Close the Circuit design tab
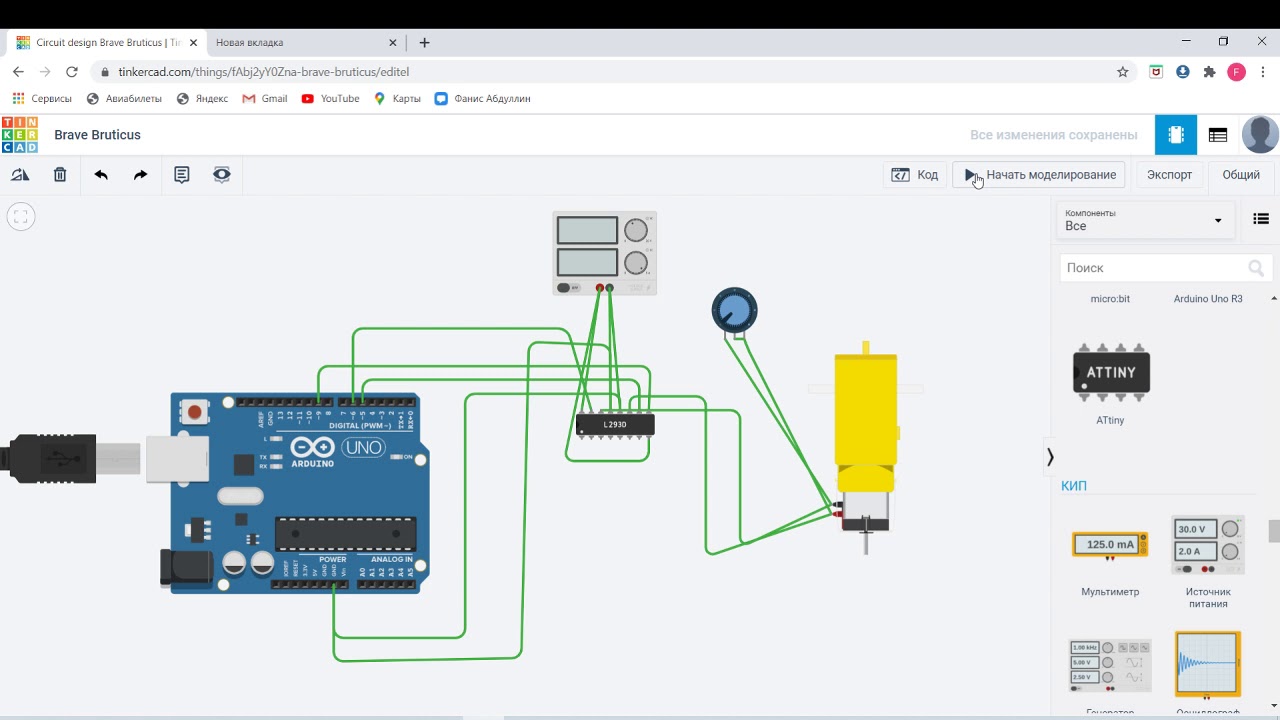Viewport: 1280px width, 720px height. point(193,43)
